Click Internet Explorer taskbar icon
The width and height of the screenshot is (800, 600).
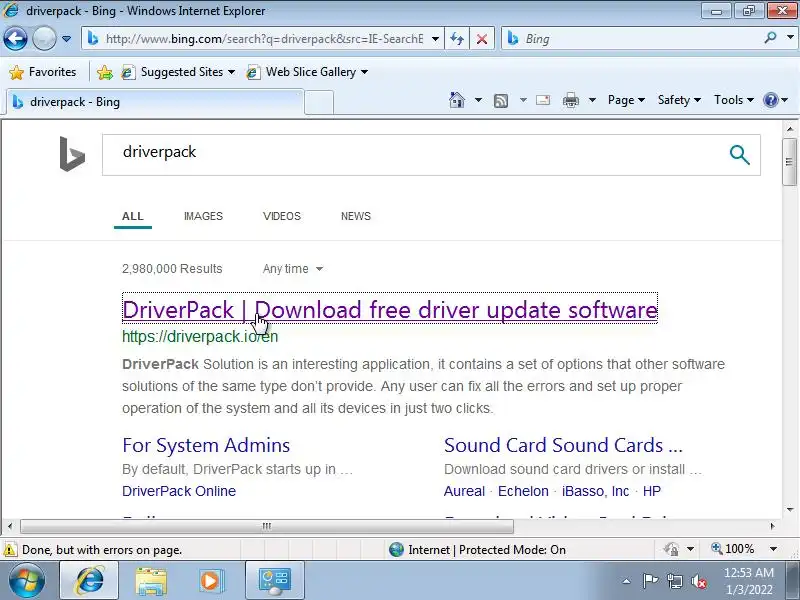click(89, 580)
